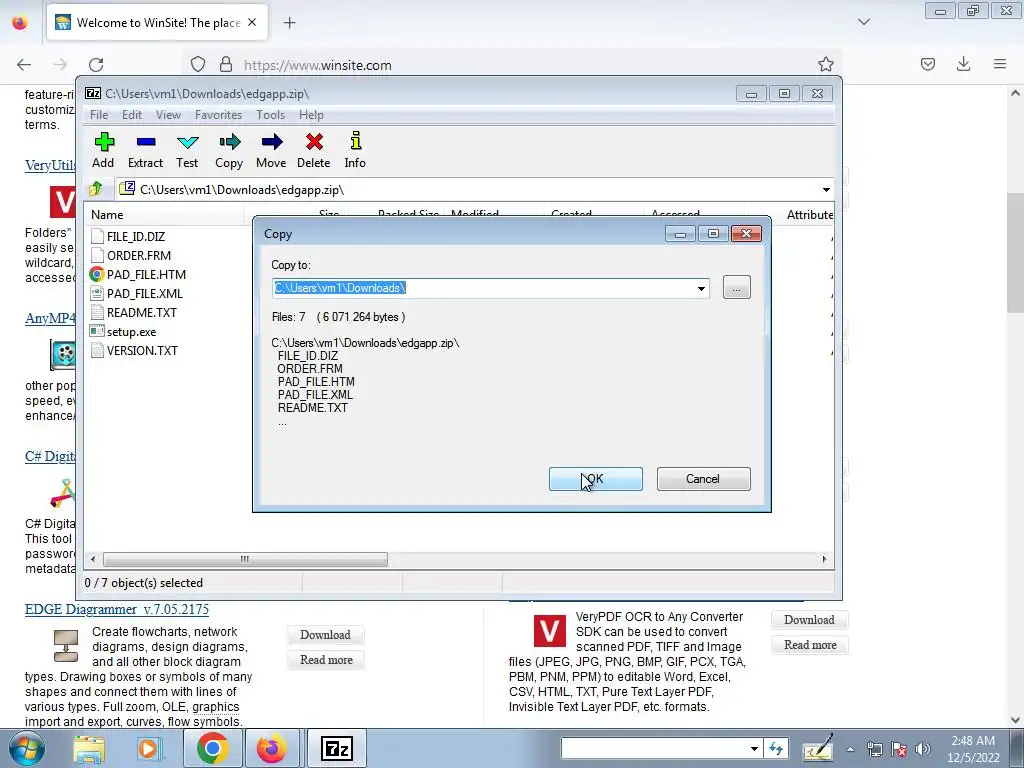Open Windows Media Player from taskbar
The width and height of the screenshot is (1024, 768).
point(148,749)
